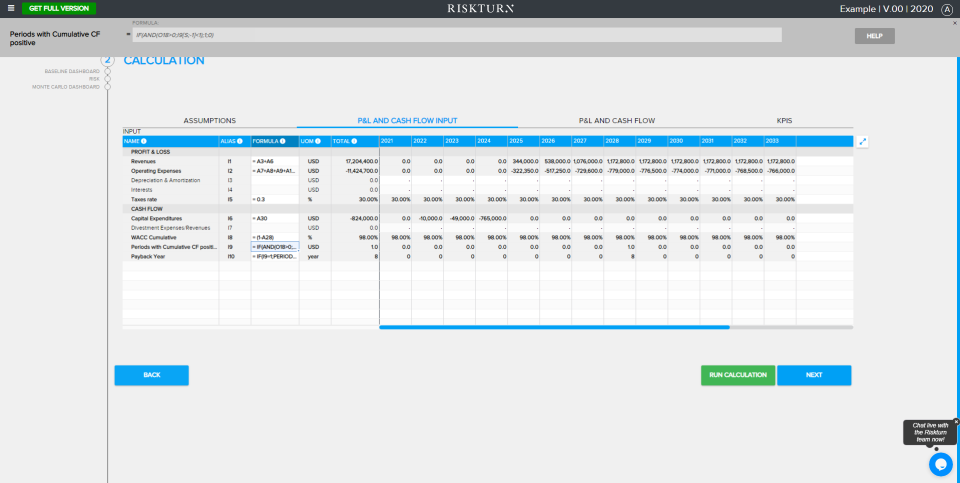
Task: Click the info icon beside UOM header
Action: pyautogui.click(x=318, y=141)
